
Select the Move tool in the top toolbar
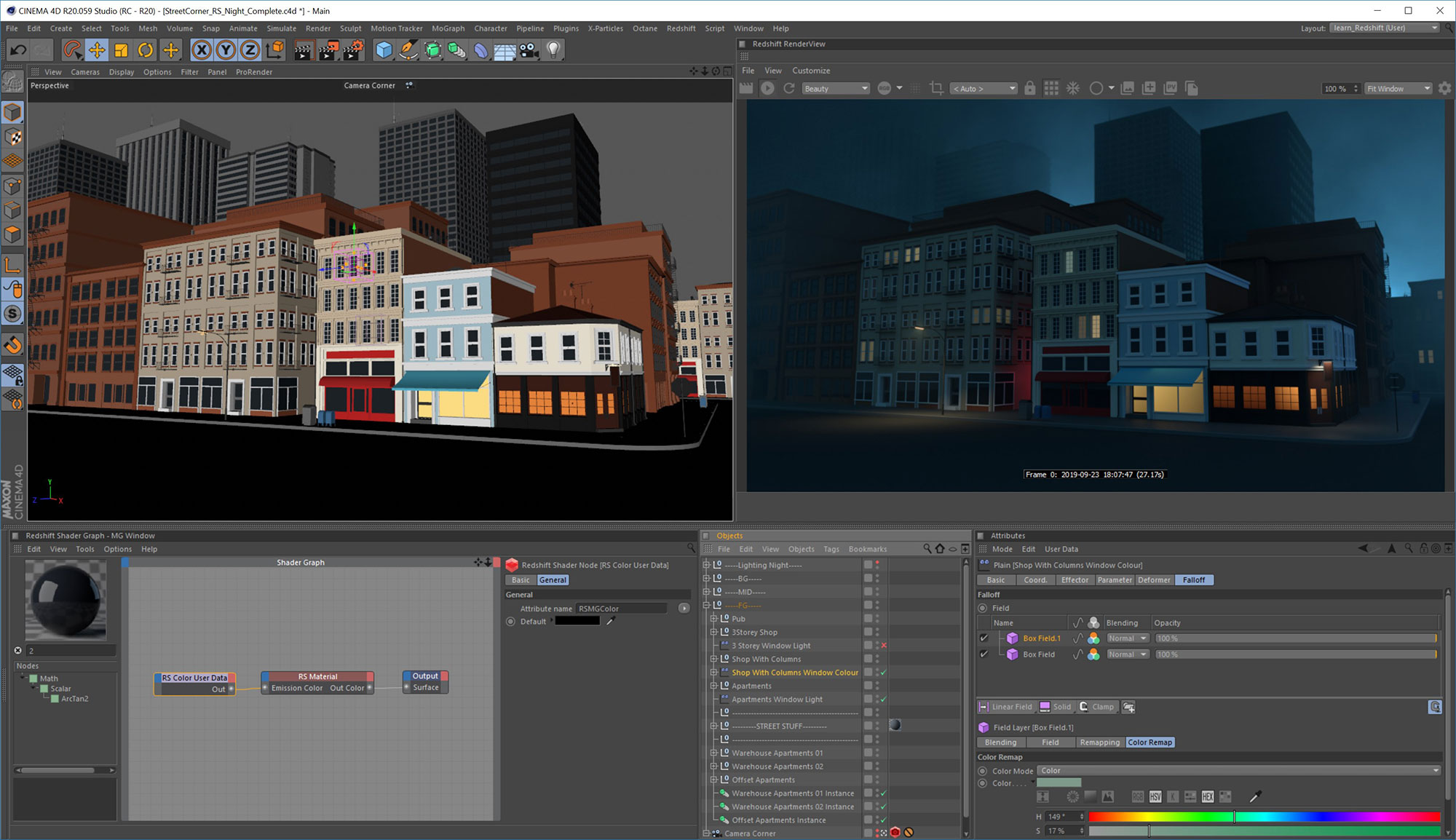(98, 49)
